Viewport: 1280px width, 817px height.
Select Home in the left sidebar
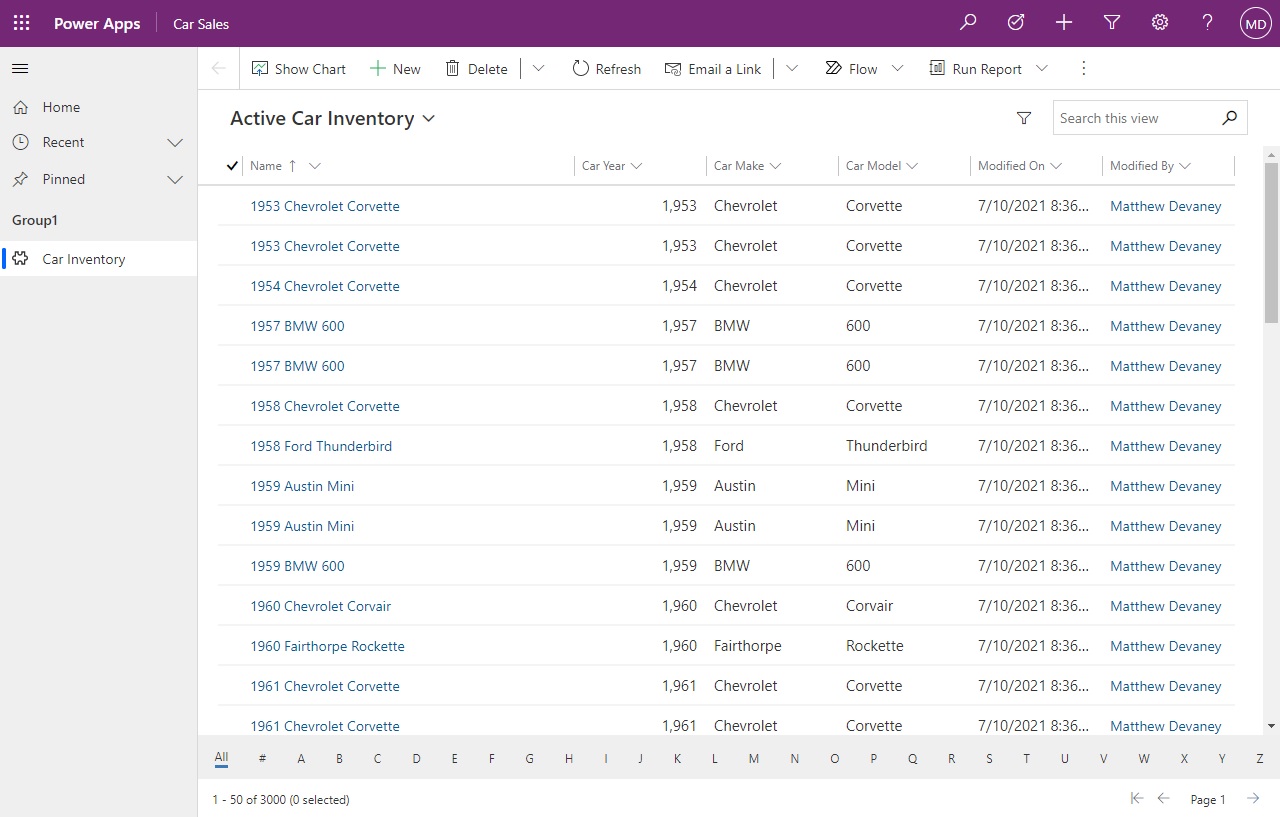tap(60, 107)
